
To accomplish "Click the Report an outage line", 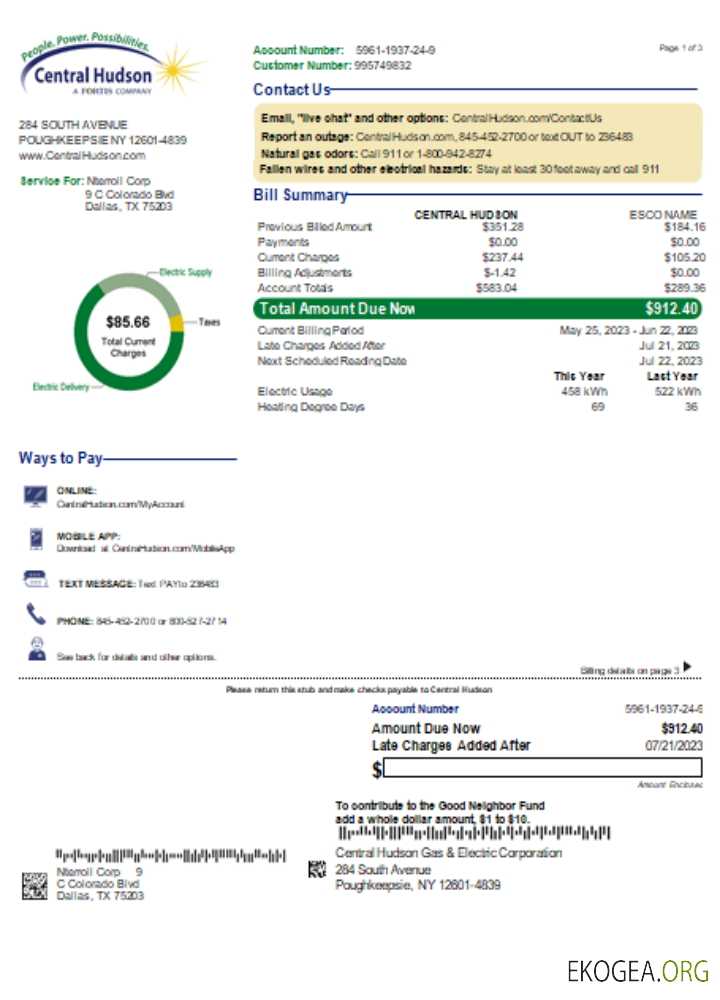I will 446,136.
